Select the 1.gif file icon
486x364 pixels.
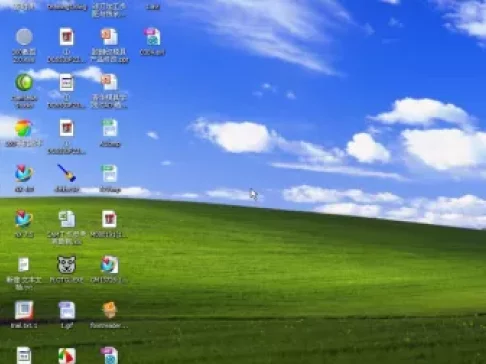pyautogui.click(x=67, y=310)
